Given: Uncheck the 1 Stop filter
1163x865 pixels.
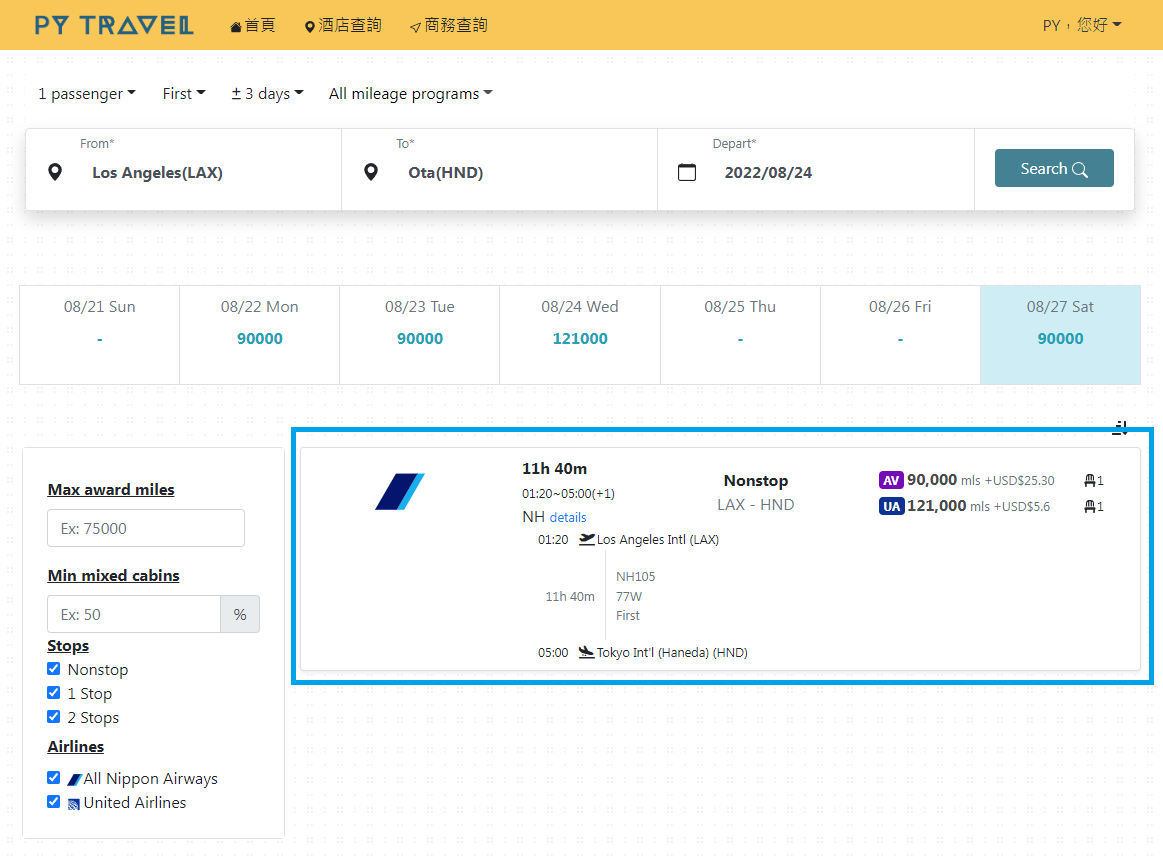Looking at the screenshot, I should click(x=53, y=693).
